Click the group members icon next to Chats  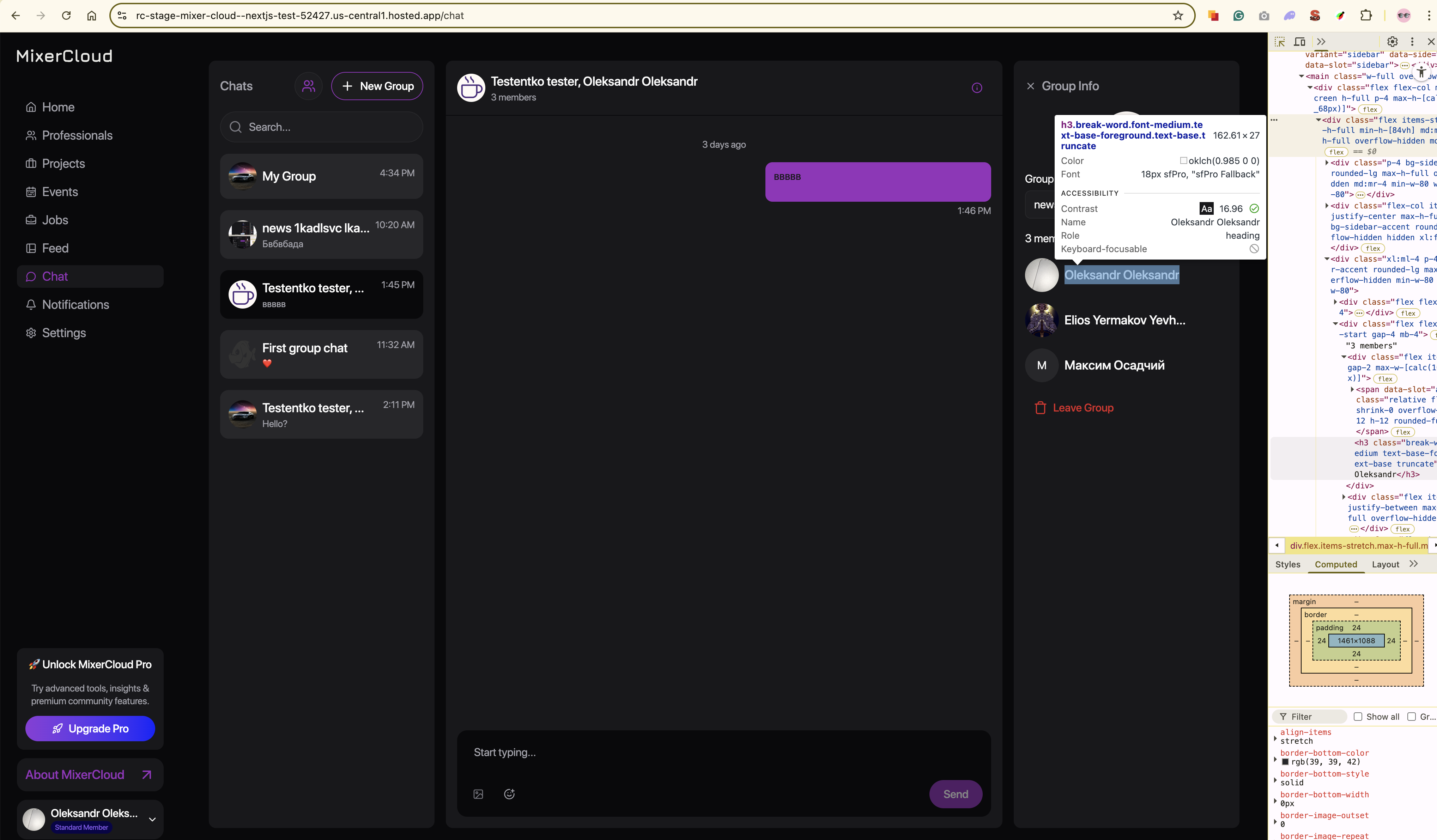tap(309, 86)
